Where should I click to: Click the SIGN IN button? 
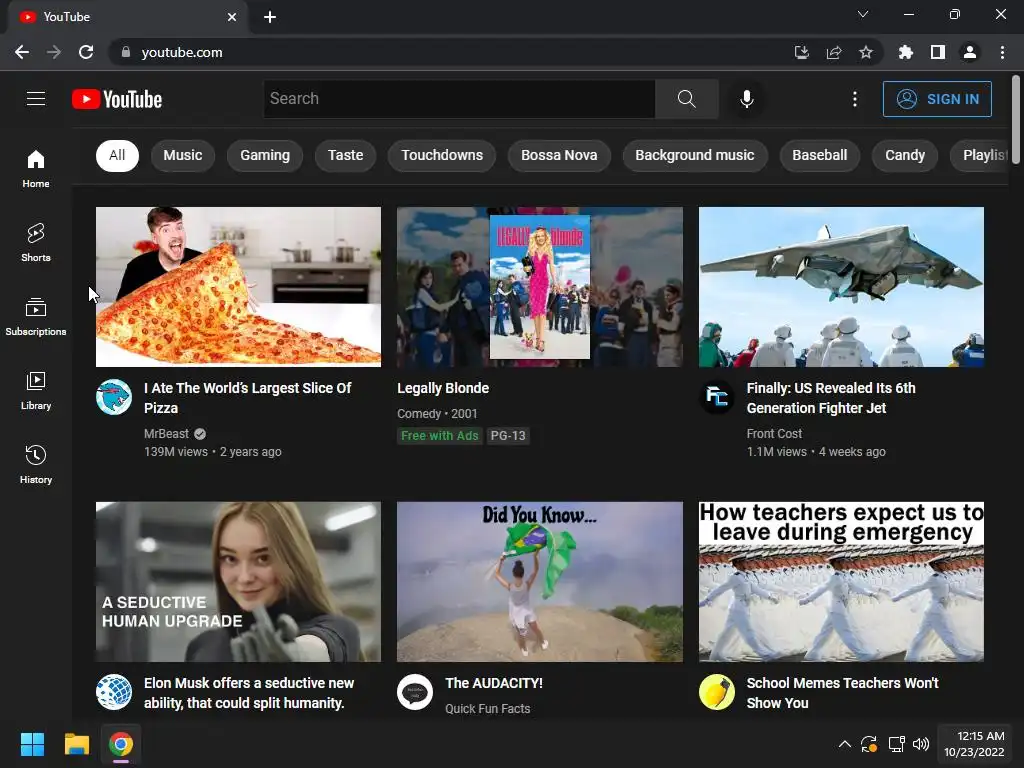pos(937,99)
